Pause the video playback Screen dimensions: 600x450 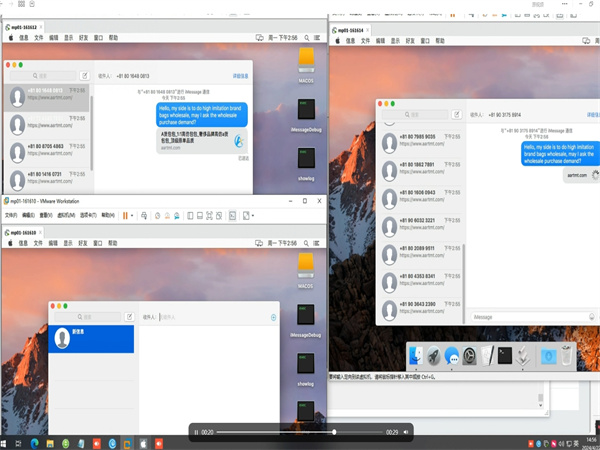[195, 432]
